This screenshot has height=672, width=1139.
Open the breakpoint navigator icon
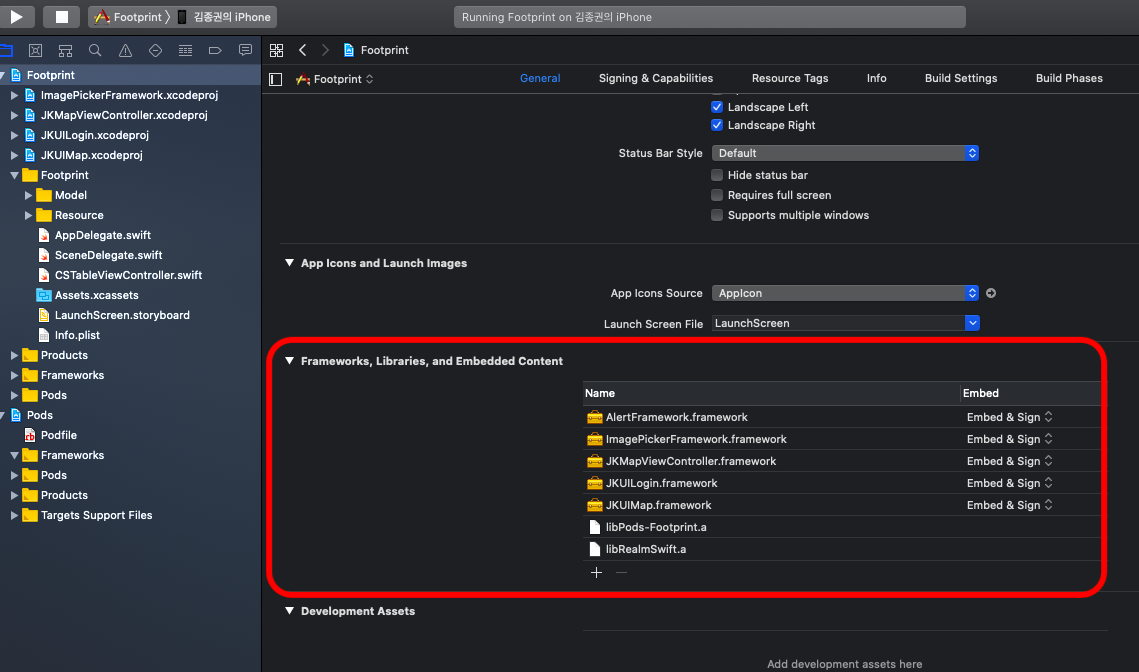[215, 50]
